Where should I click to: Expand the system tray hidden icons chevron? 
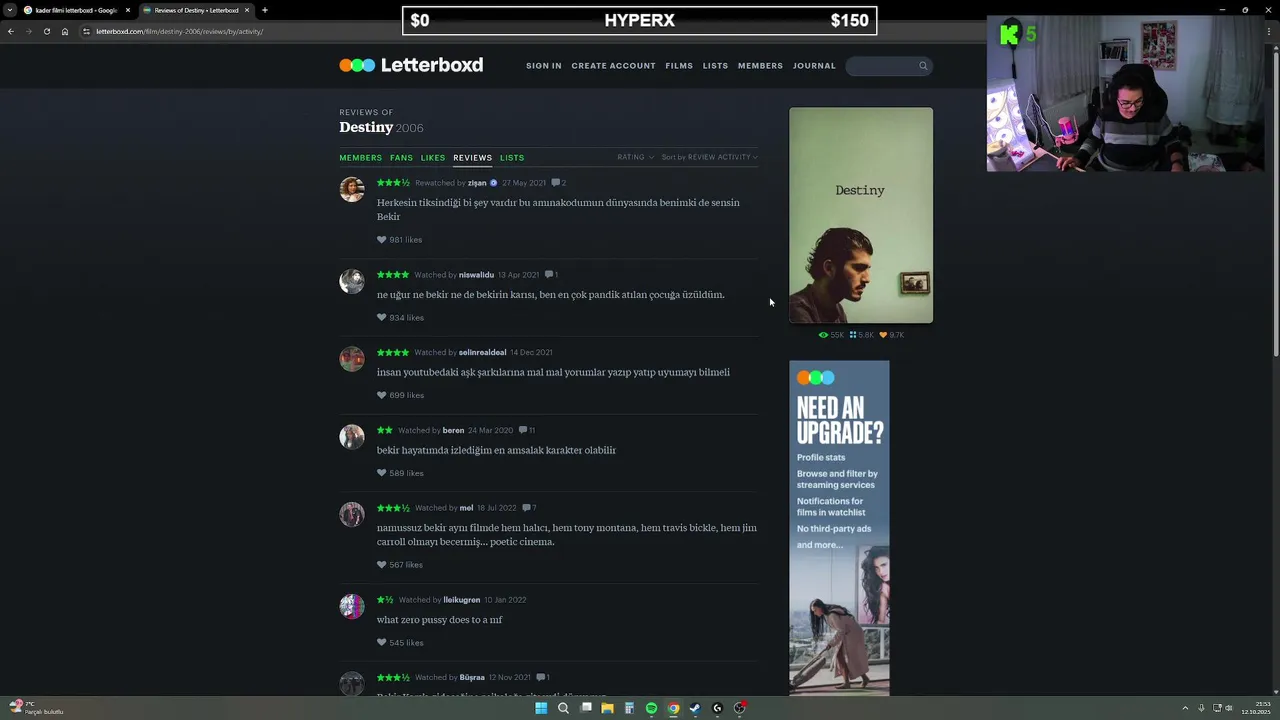[1185, 708]
